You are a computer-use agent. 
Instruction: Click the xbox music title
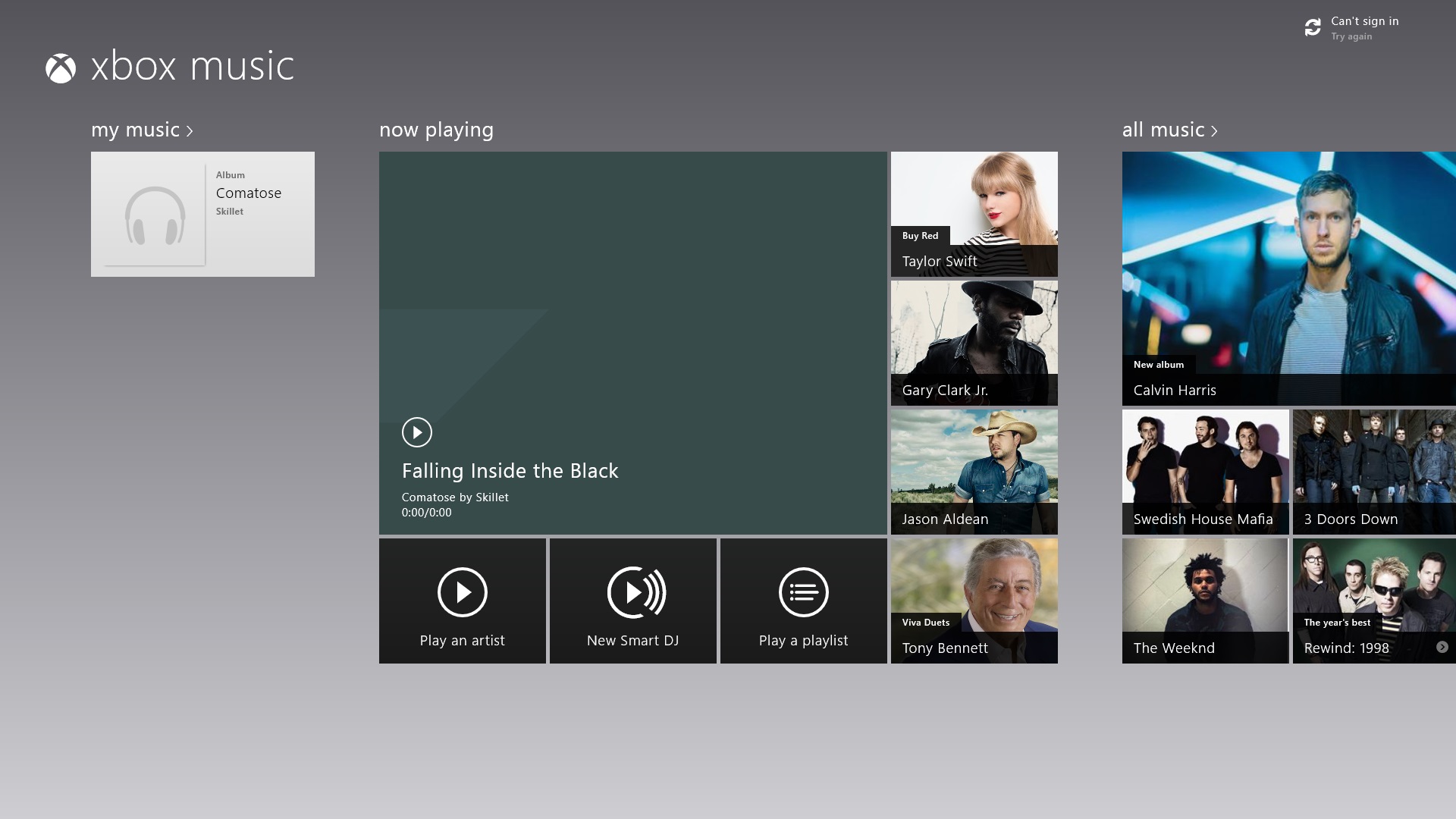193,66
